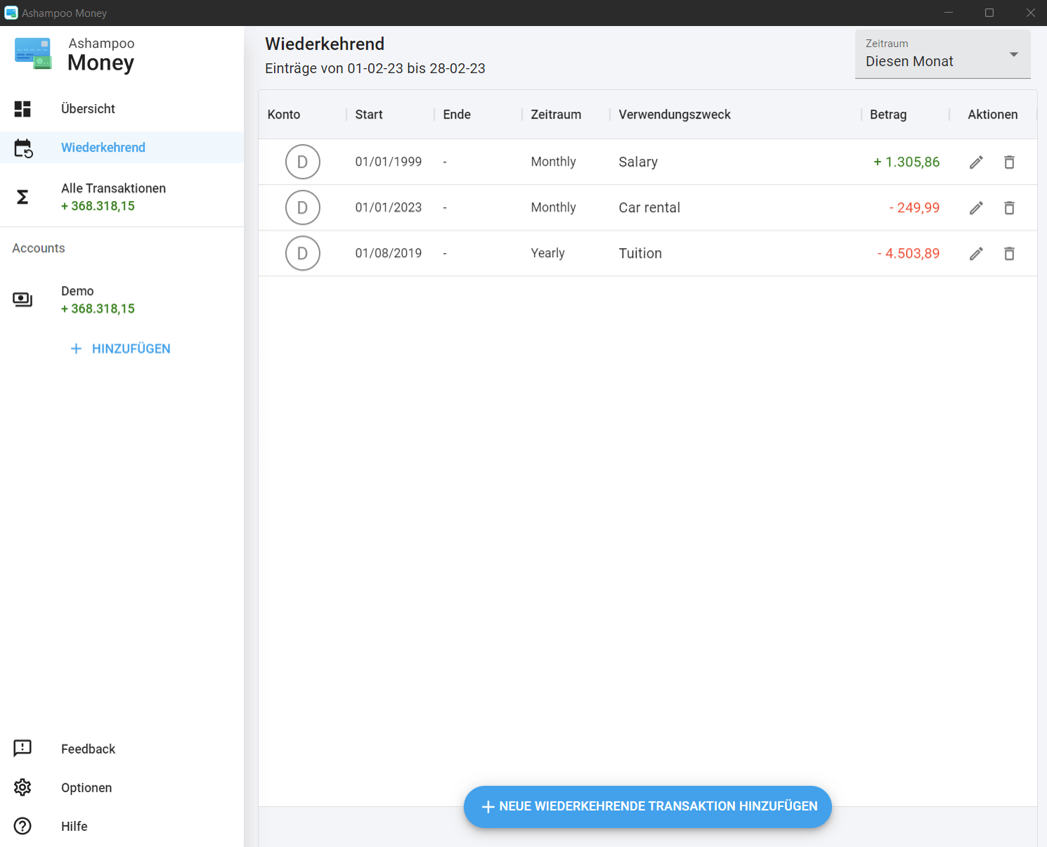Click the Salary purpose text

point(638,162)
